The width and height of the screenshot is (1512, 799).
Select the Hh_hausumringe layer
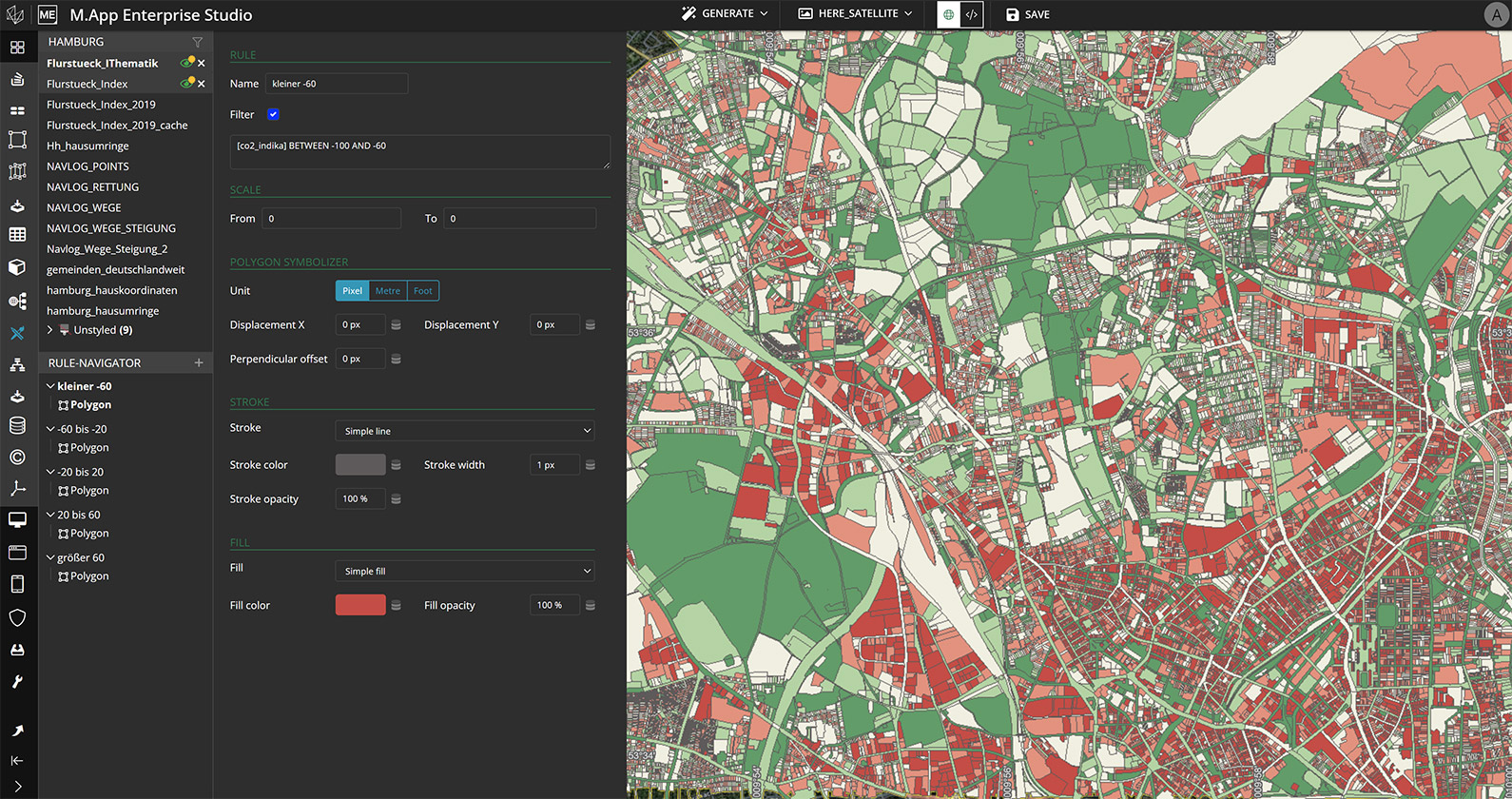point(87,146)
